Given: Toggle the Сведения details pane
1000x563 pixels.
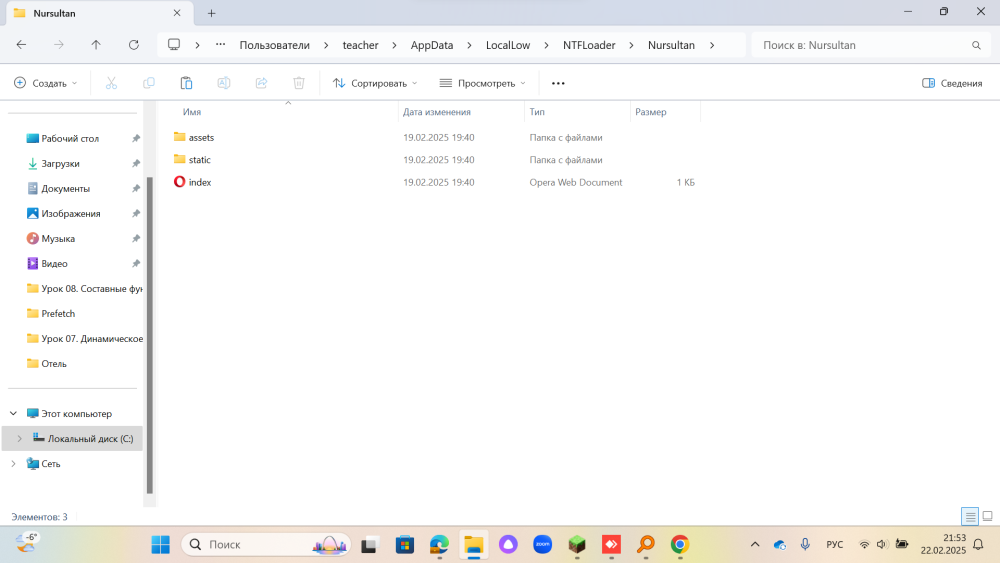Looking at the screenshot, I should click(x=952, y=84).
